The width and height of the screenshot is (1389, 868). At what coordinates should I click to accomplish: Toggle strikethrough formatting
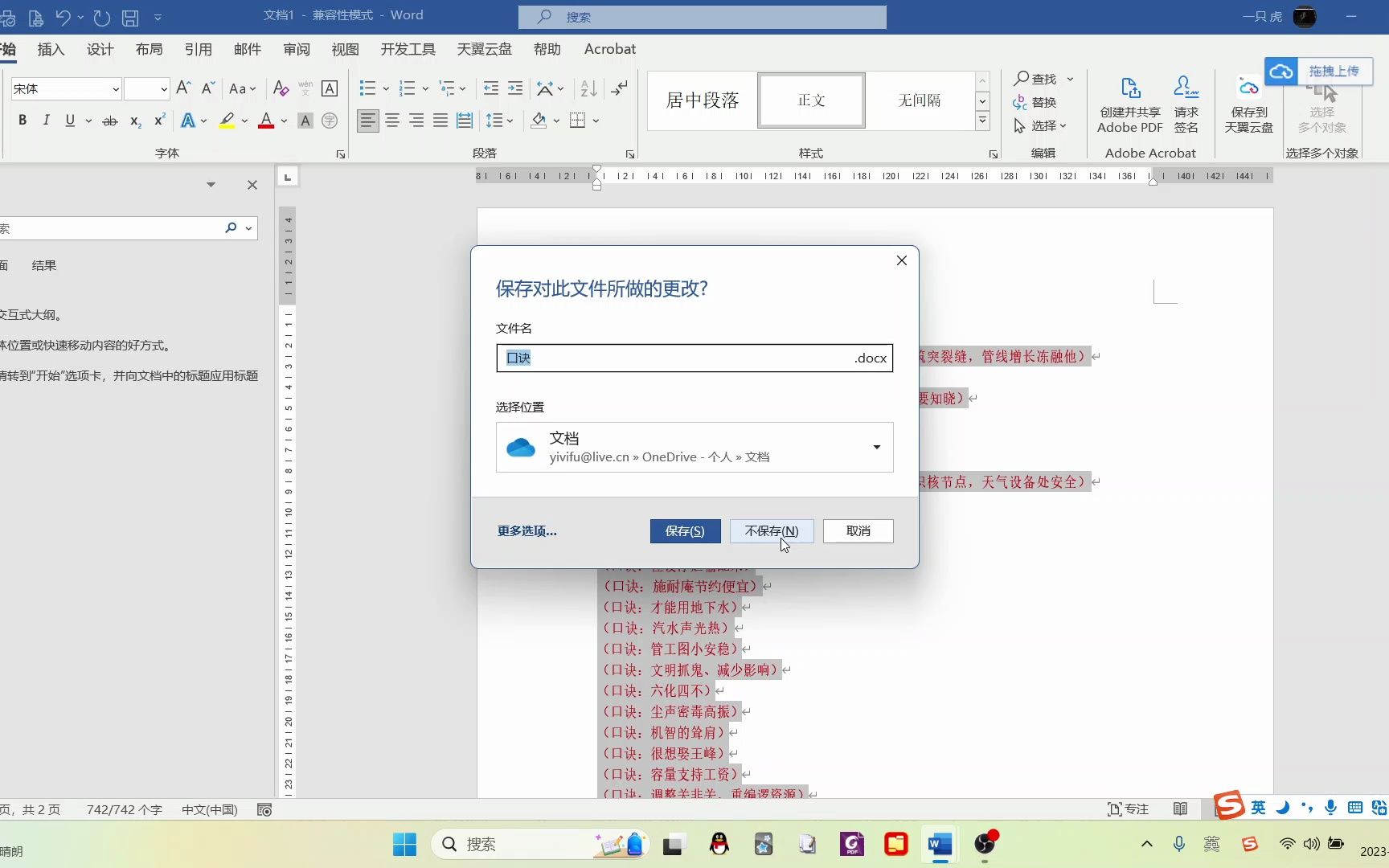110,120
